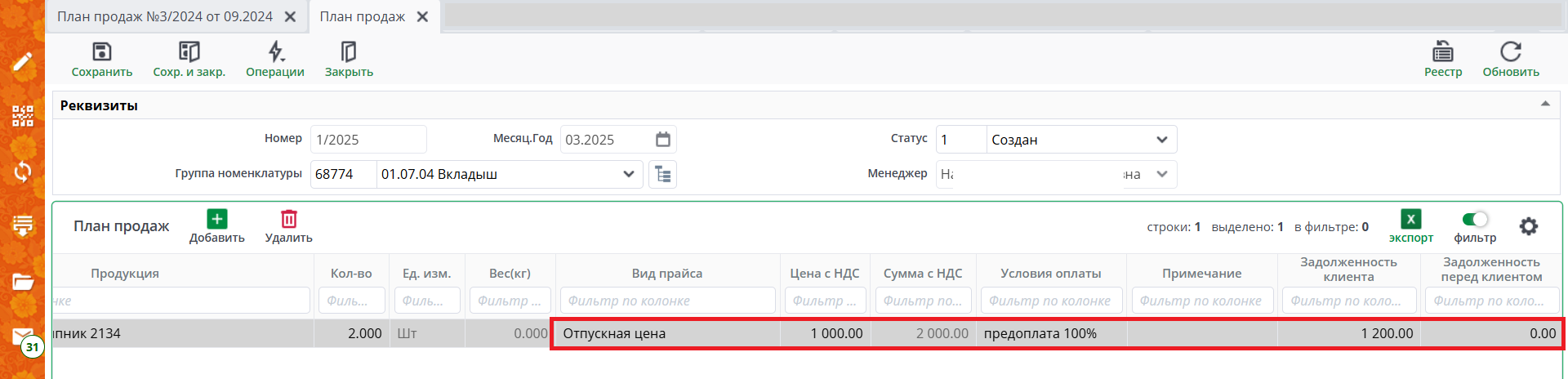Sort by Продукция column header
This screenshot has height=379, width=1568.
pyautogui.click(x=125, y=274)
